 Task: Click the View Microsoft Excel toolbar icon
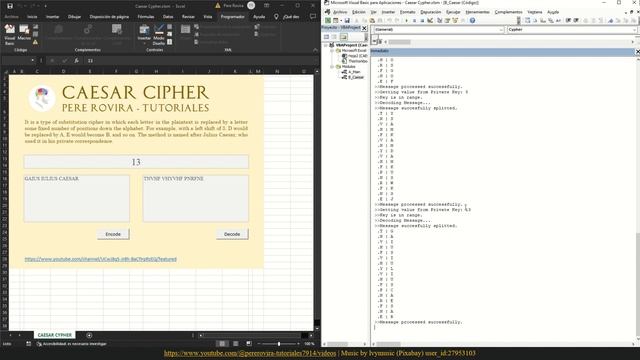(x=328, y=20)
